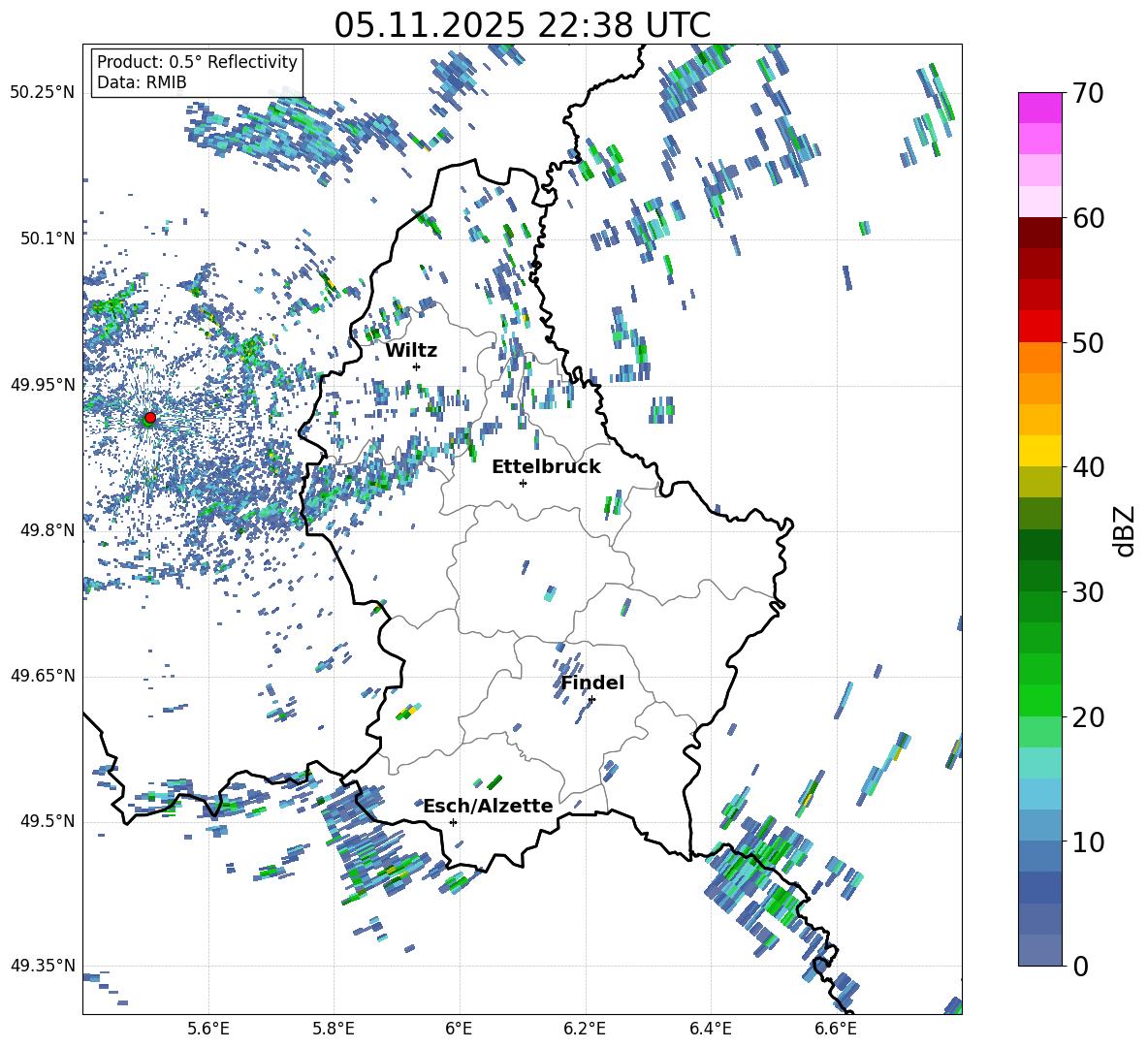Click the 05.11.2025 22:38 UTC title
Image resolution: width=1148 pixels, height=1048 pixels.
(x=522, y=25)
